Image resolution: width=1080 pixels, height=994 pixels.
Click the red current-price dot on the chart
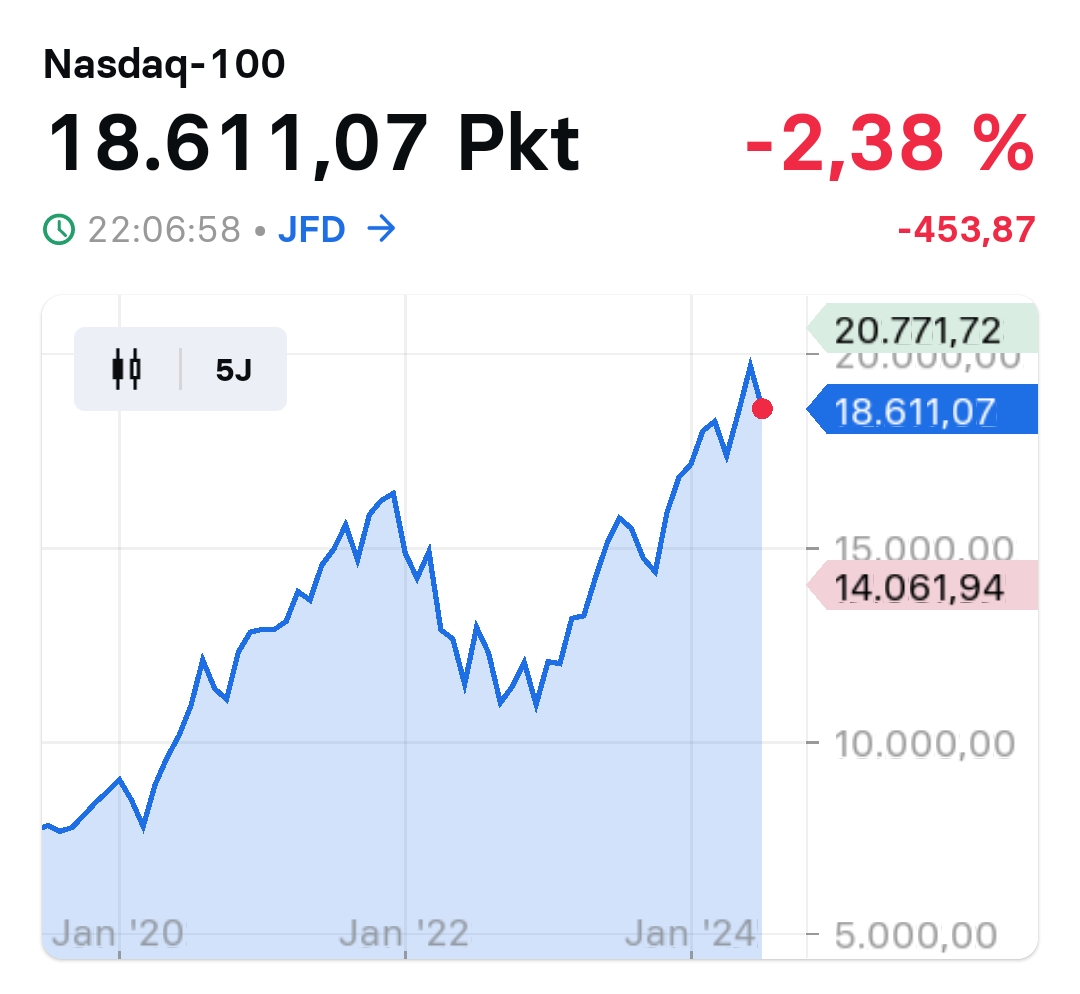pos(762,408)
